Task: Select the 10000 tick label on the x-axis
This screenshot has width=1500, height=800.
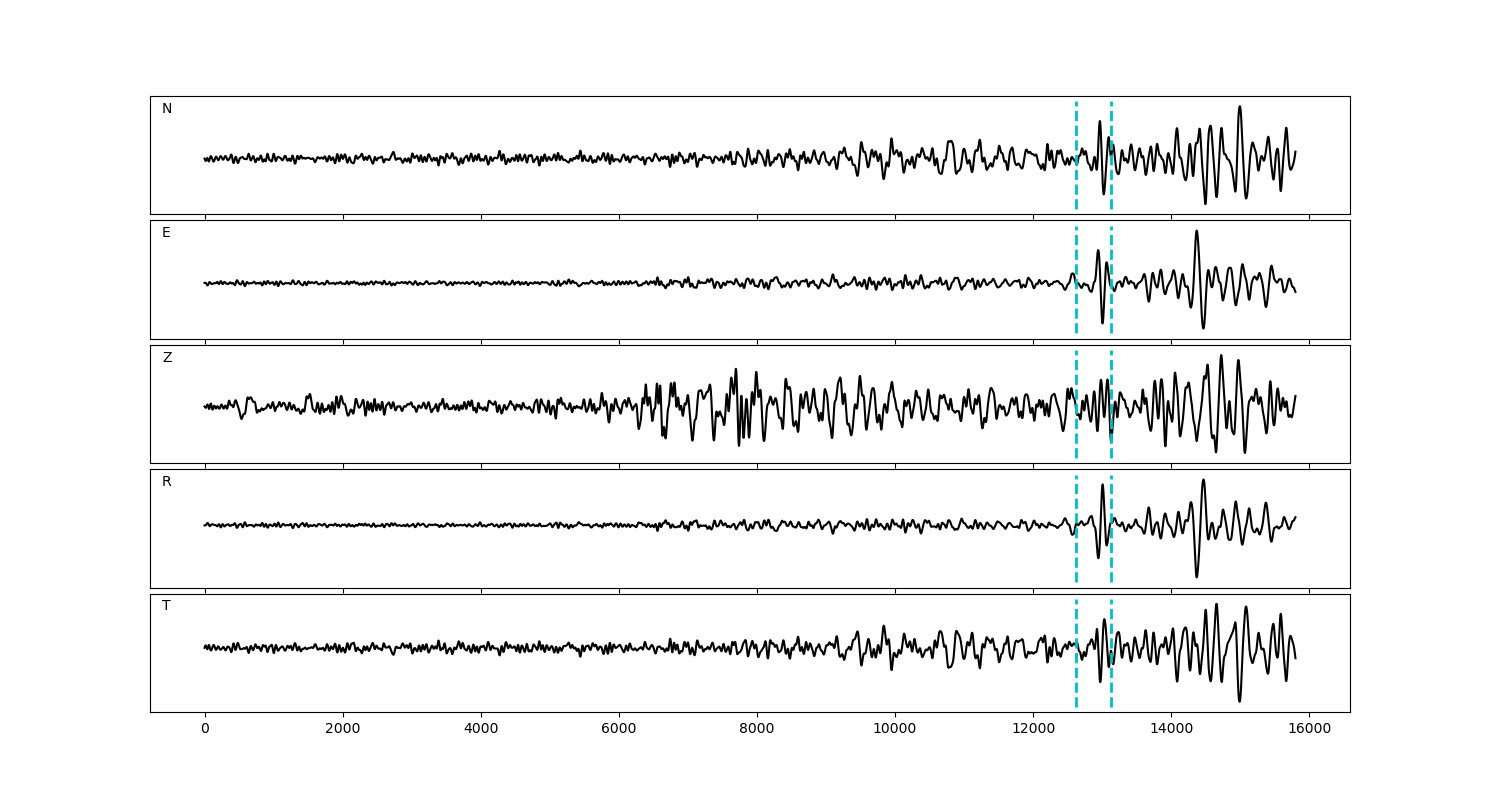Action: (895, 729)
